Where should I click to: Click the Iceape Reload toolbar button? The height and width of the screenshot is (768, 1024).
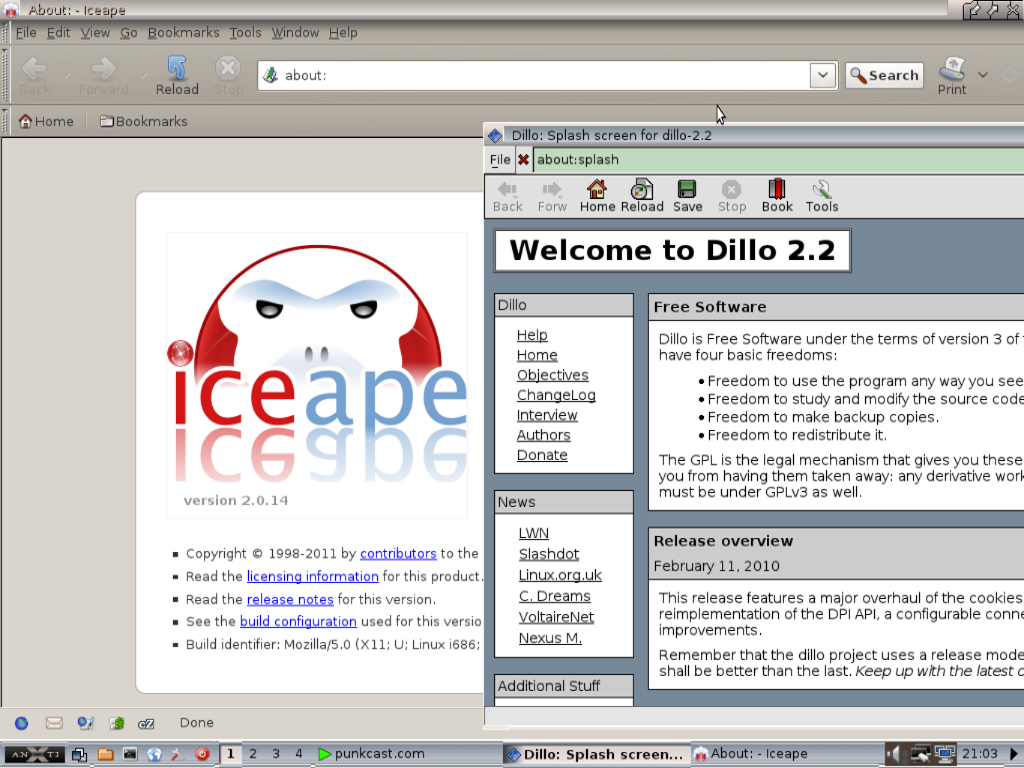177,76
